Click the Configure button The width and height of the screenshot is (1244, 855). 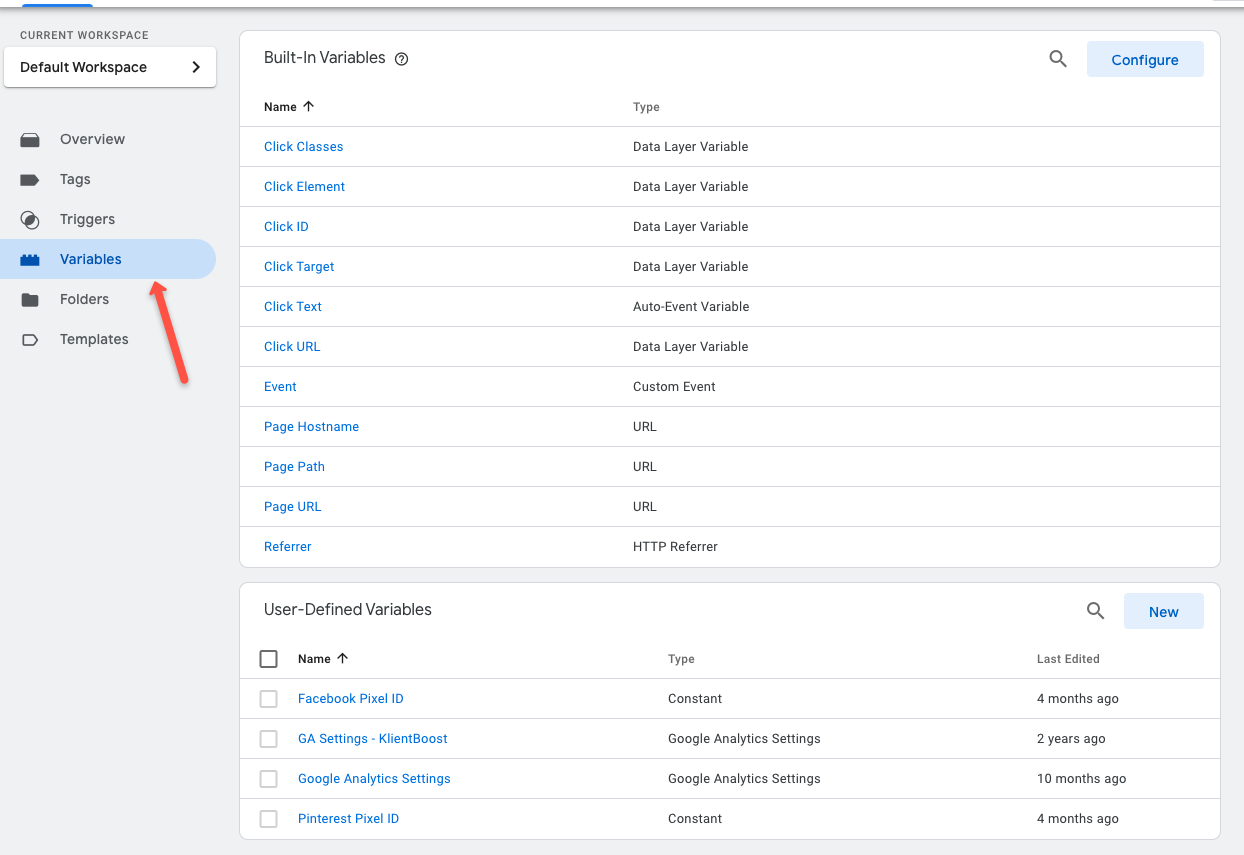(x=1145, y=59)
